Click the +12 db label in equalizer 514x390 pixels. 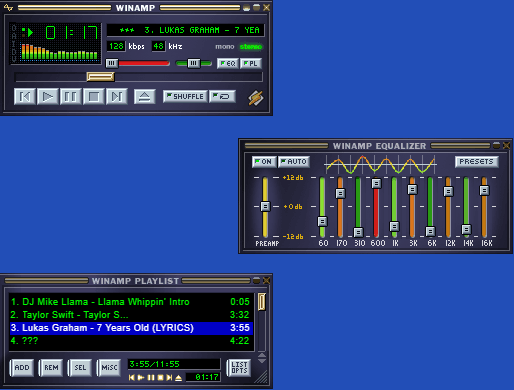pyautogui.click(x=293, y=178)
